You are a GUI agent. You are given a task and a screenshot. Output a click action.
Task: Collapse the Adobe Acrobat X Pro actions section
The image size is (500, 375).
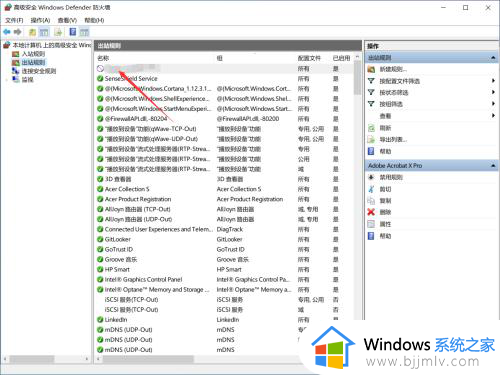(x=493, y=166)
